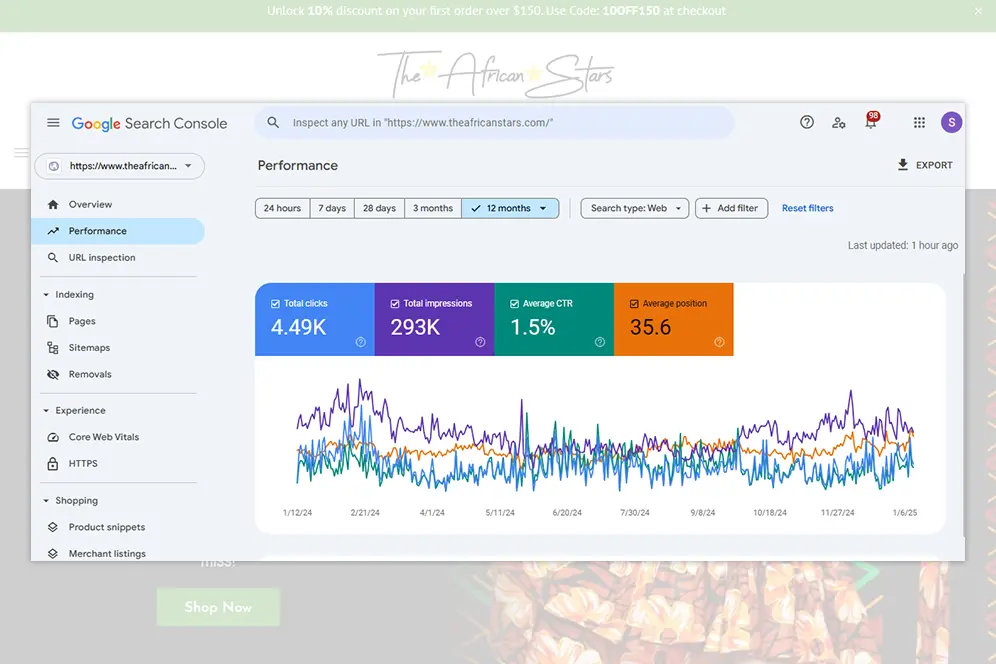The image size is (996, 664).
Task: Click the help icon on Average position card
Action: 719,342
